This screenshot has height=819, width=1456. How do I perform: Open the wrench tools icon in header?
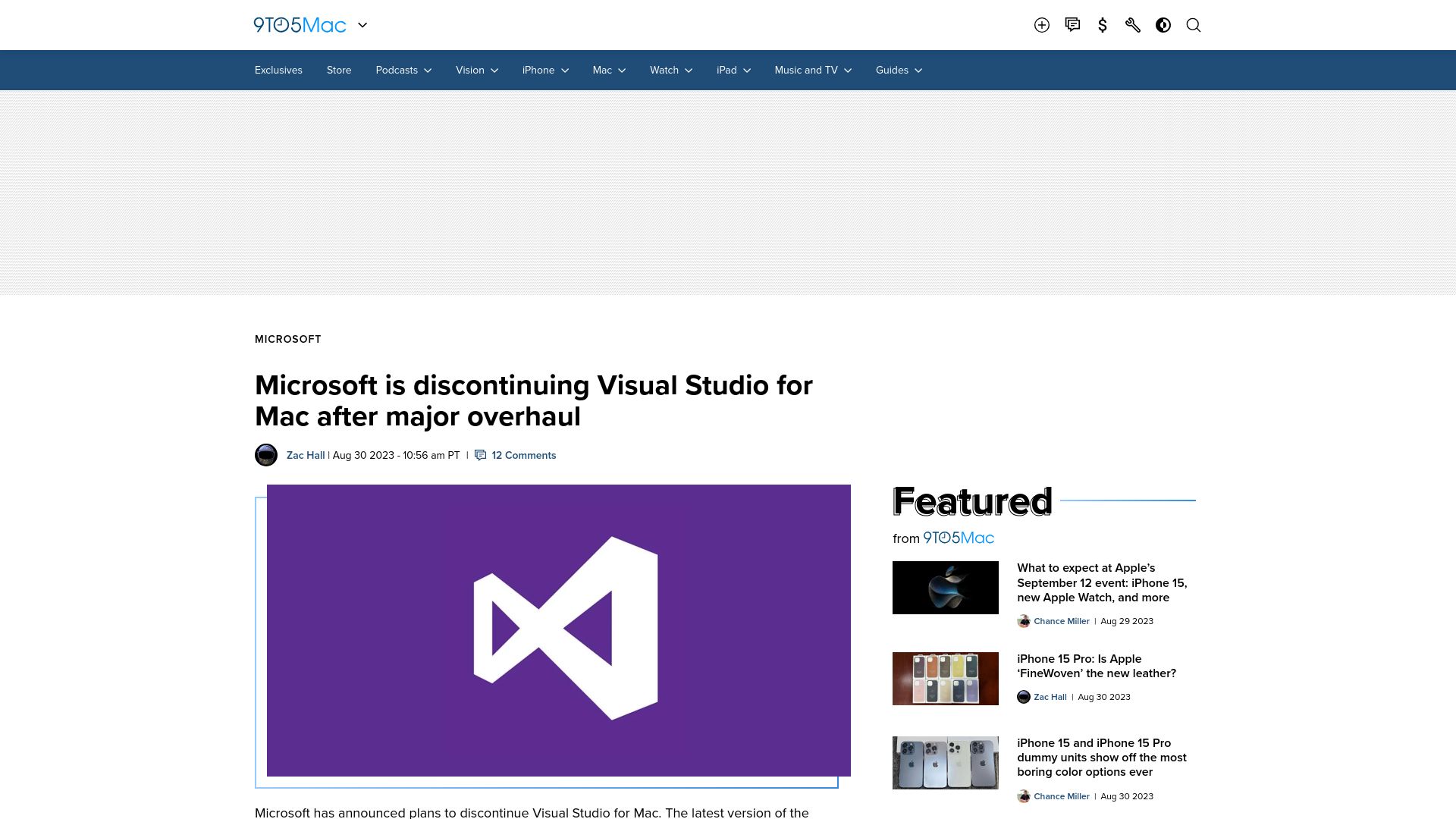coord(1133,25)
